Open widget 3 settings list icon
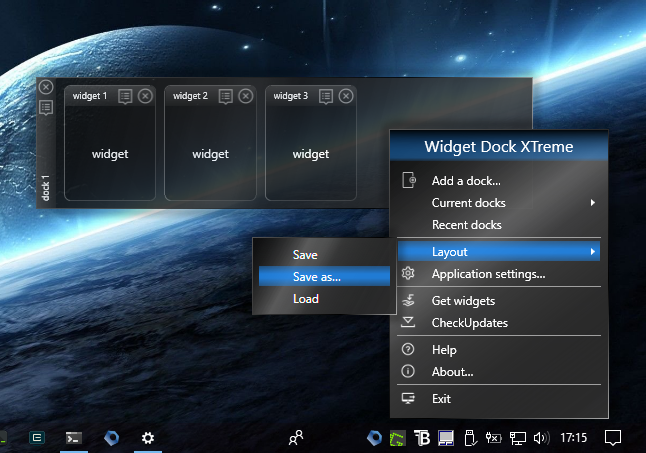This screenshot has width=646, height=453. pyautogui.click(x=326, y=97)
